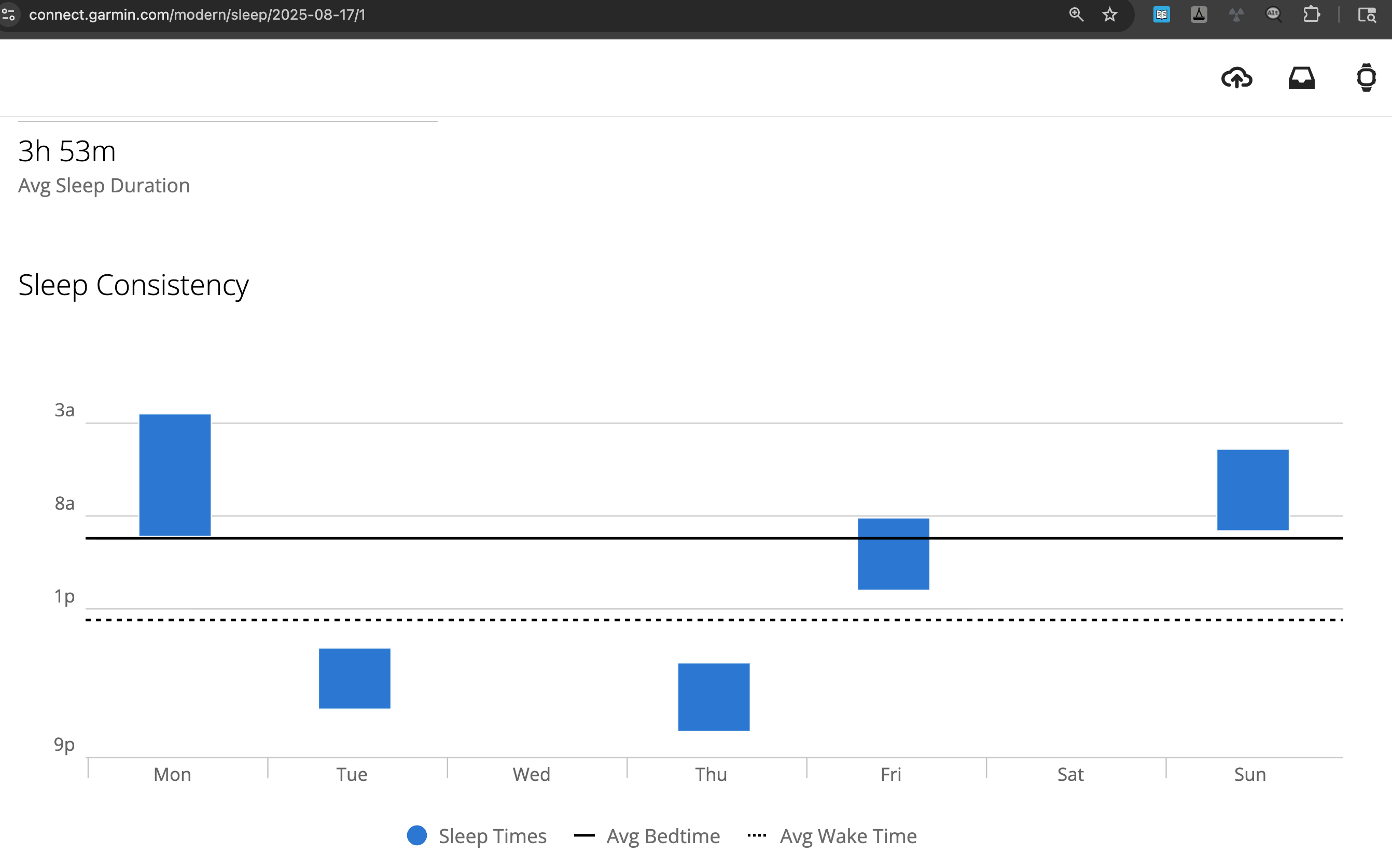Click the zoom magnifier in address bar
This screenshot has width=1392, height=868.
click(1076, 15)
